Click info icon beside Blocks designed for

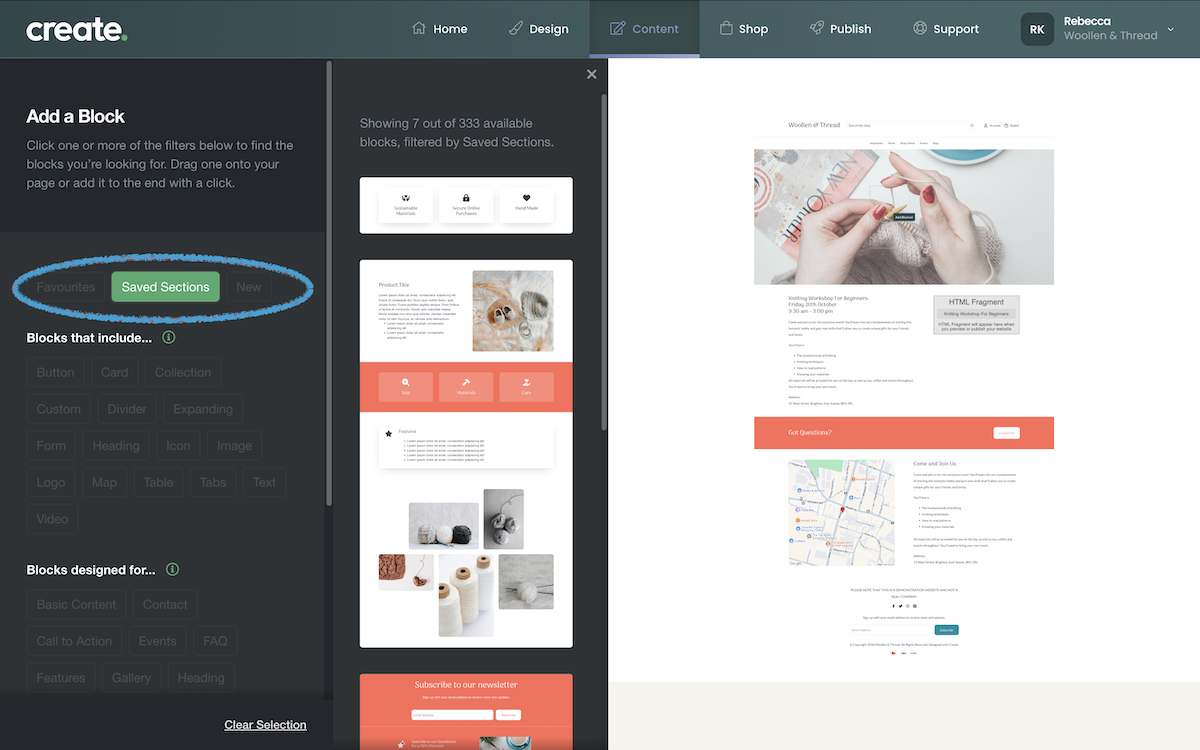[x=172, y=570]
